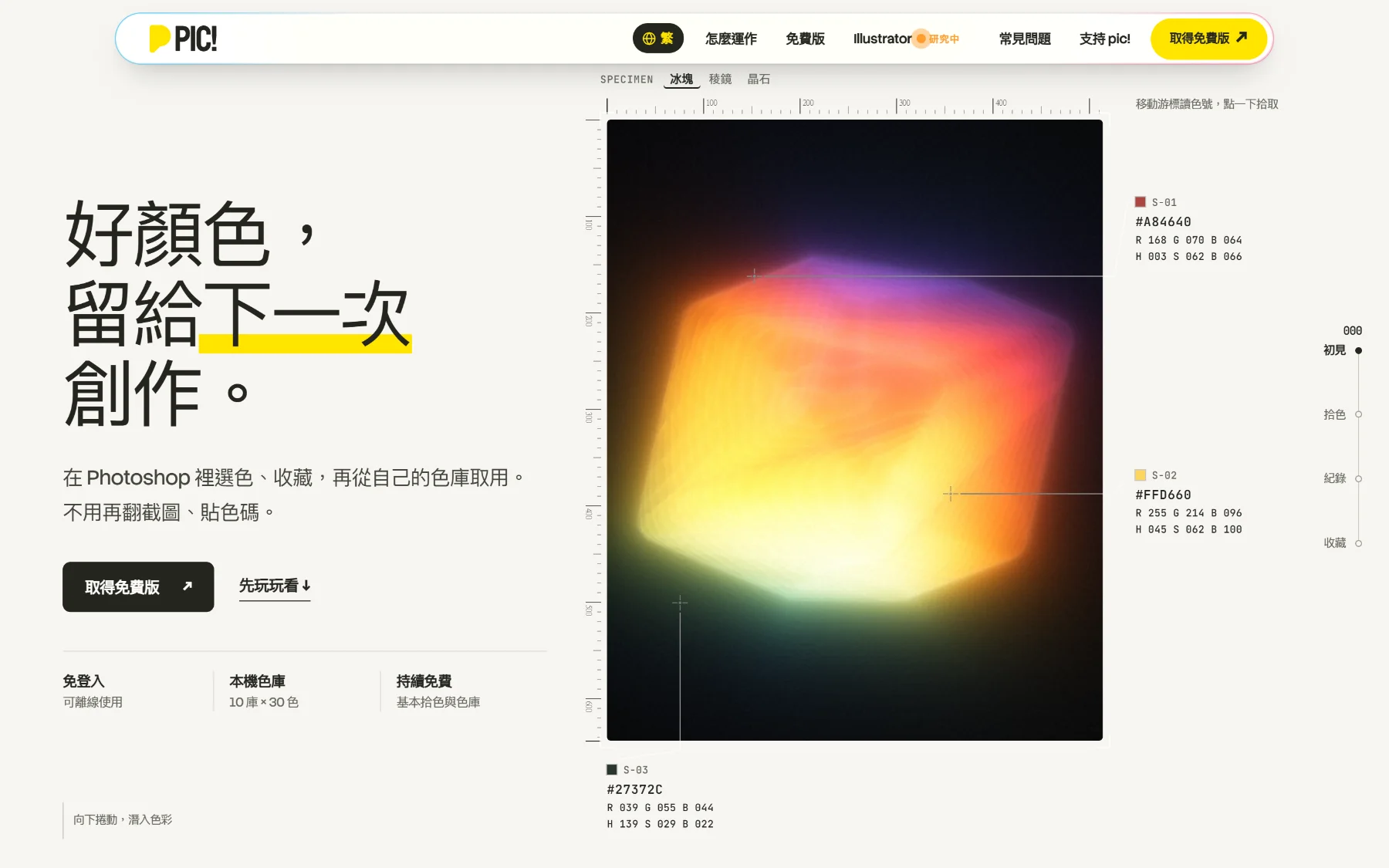Open the 怎麼運作 nav link
1389x868 pixels.
731,39
